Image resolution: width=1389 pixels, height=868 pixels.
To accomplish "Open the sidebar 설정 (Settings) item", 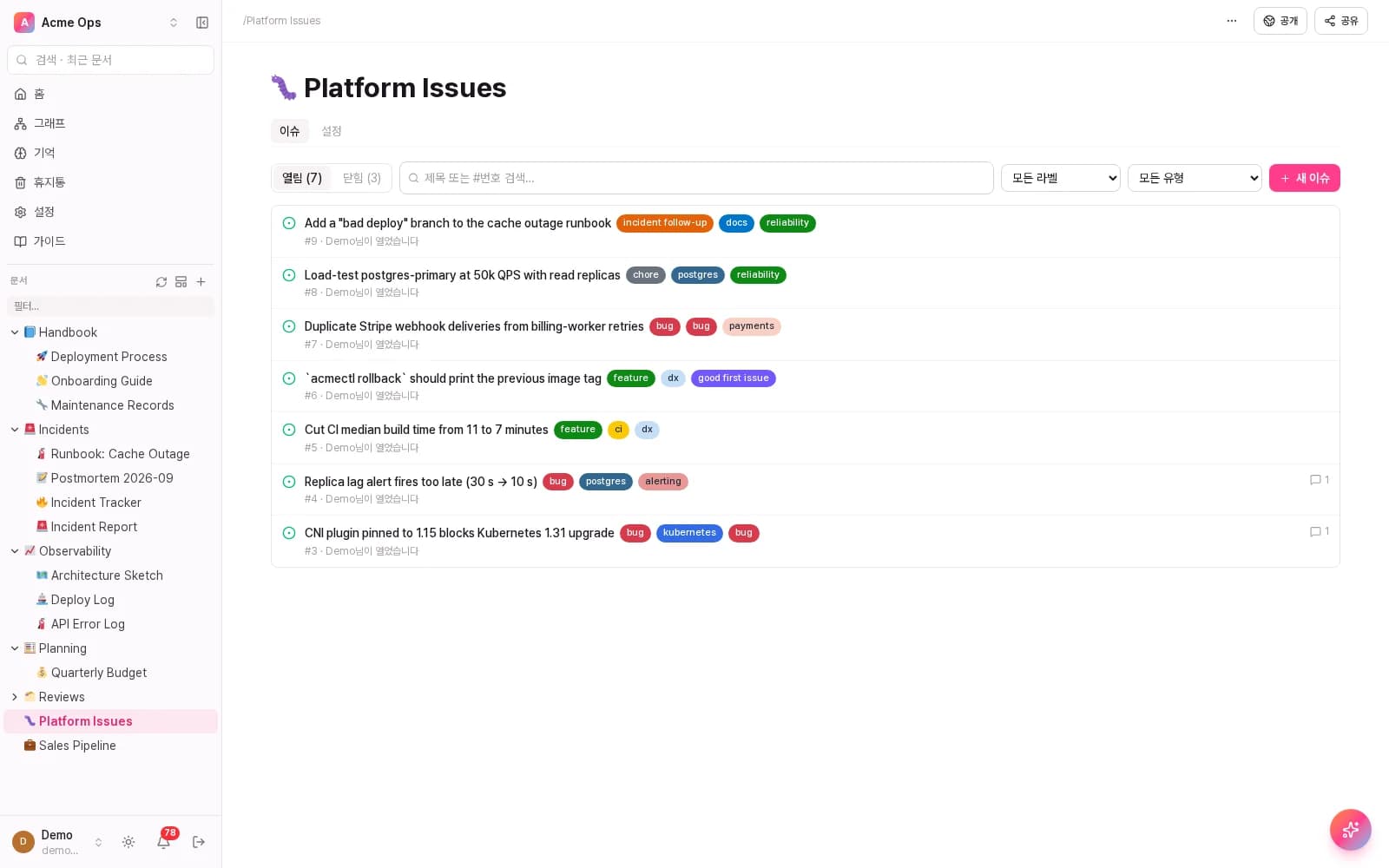I will (x=110, y=212).
